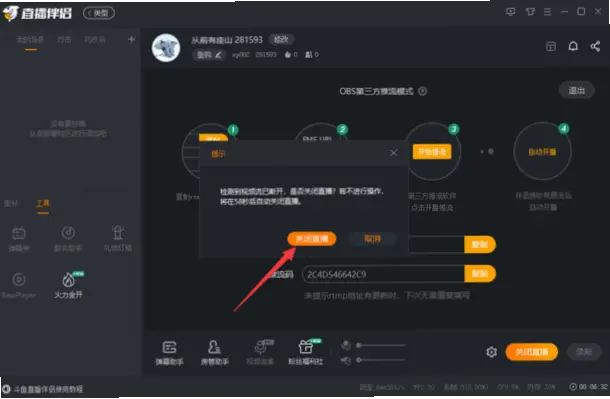Click the back button beside 直播伴侣 logo
Image resolution: width=610 pixels, height=399 pixels.
click(99, 13)
